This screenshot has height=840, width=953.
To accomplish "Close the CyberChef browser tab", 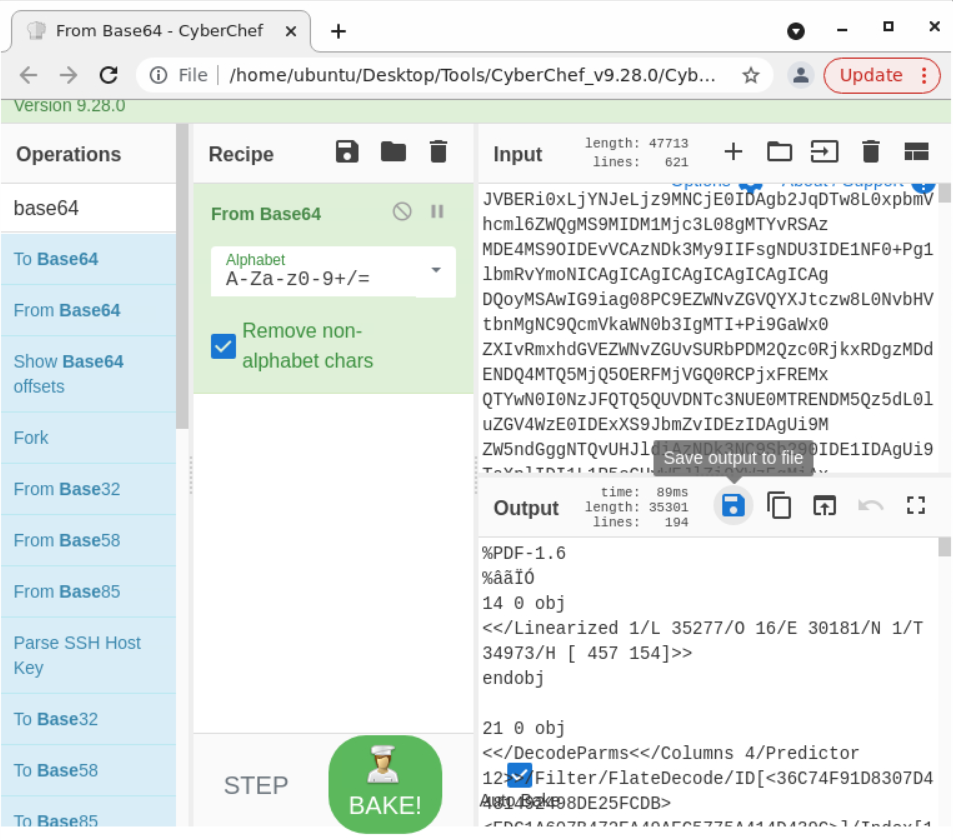I will [291, 31].
